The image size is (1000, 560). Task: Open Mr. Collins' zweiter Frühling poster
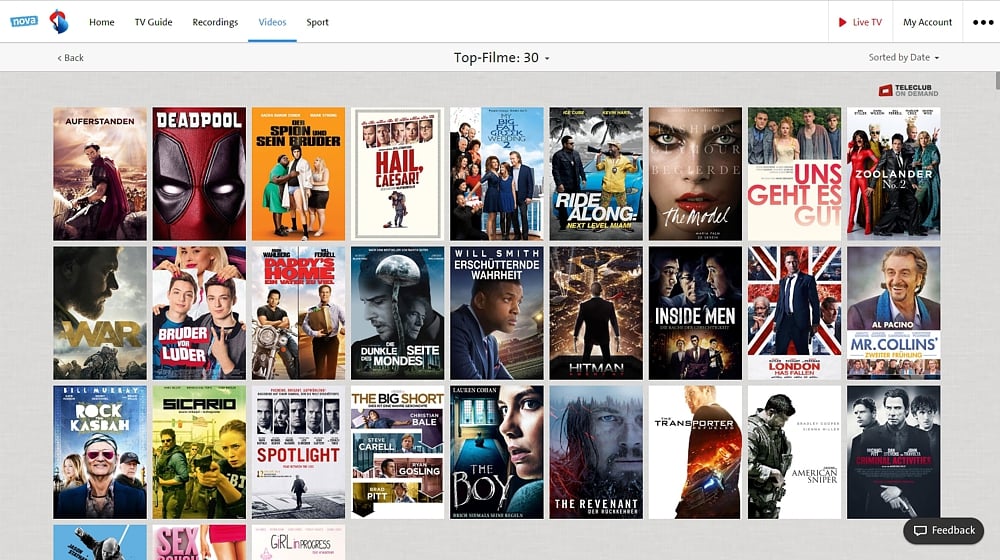click(x=893, y=313)
